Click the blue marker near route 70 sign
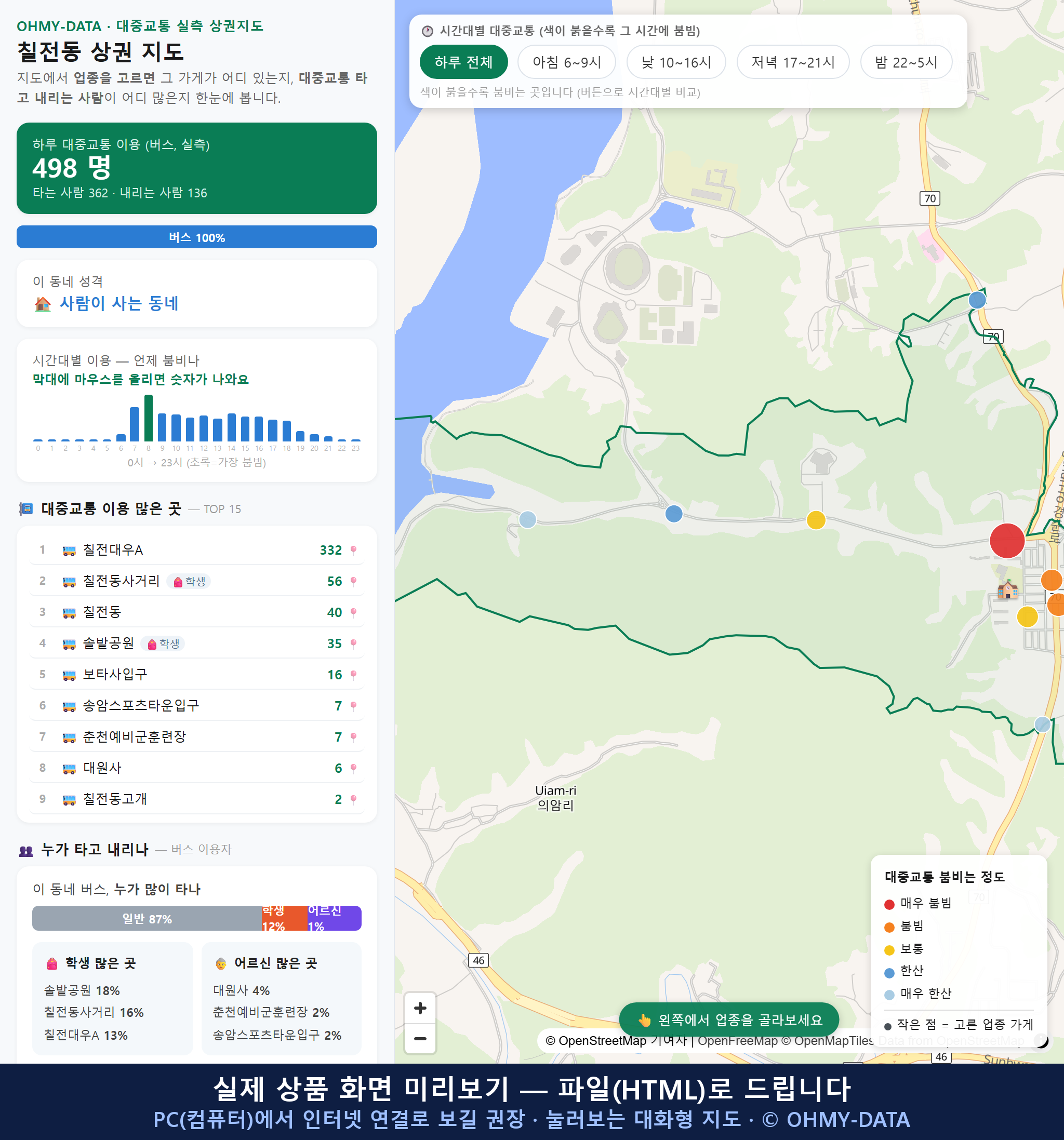Image resolution: width=1064 pixels, height=1140 pixels. tap(977, 300)
